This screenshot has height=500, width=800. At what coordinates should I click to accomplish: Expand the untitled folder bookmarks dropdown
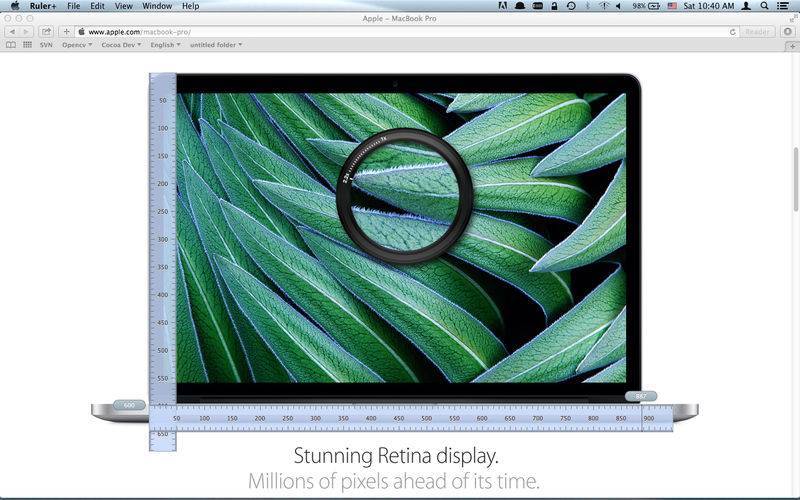point(216,45)
